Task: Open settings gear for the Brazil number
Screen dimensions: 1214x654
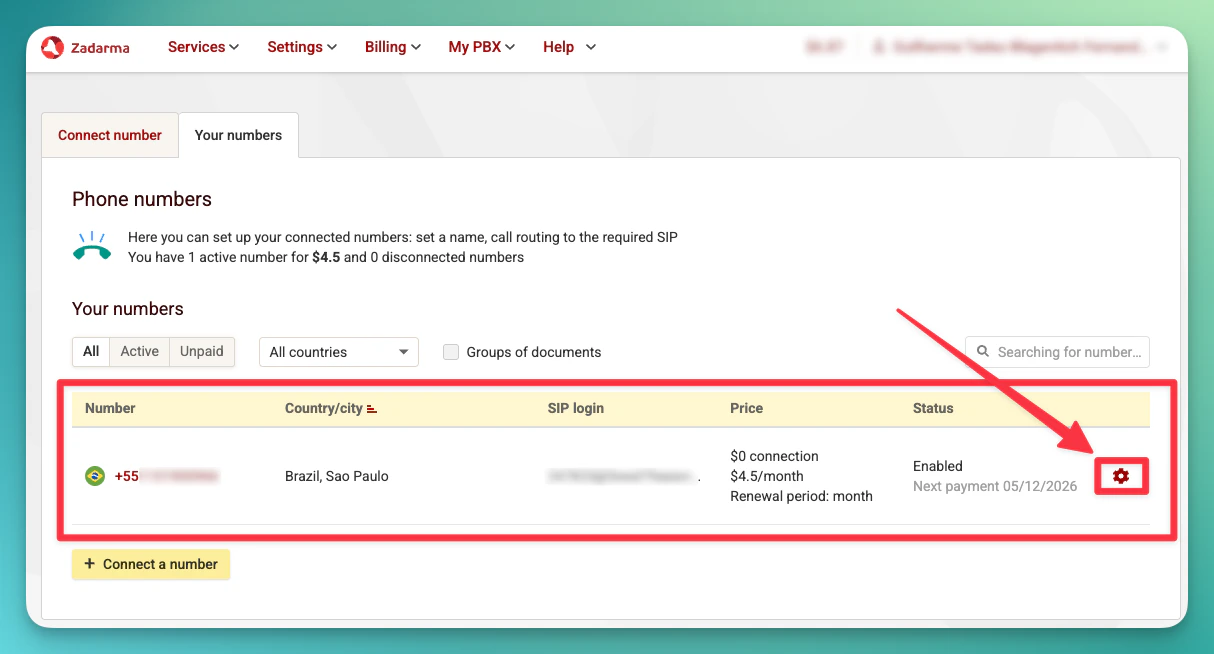Action: coord(1121,477)
